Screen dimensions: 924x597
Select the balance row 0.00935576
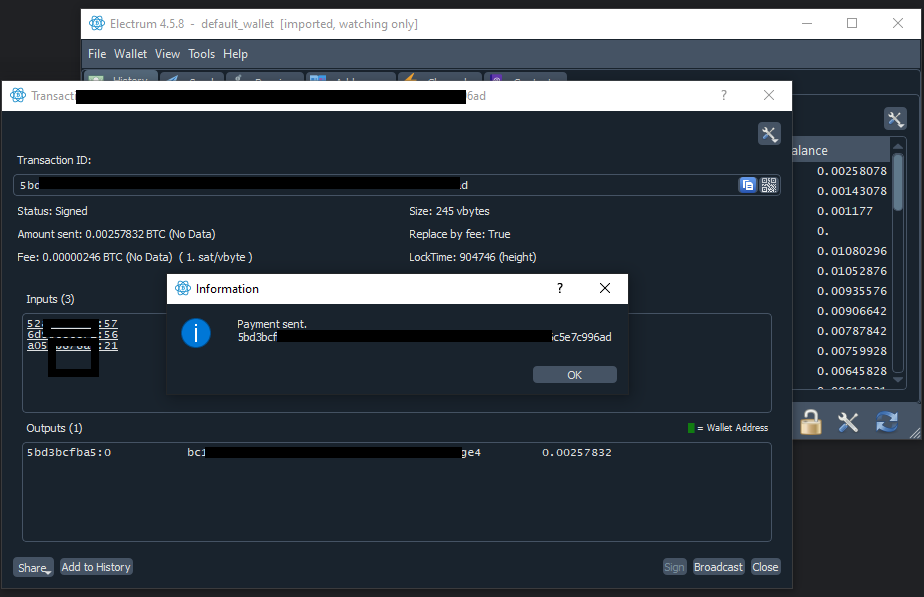coord(852,291)
